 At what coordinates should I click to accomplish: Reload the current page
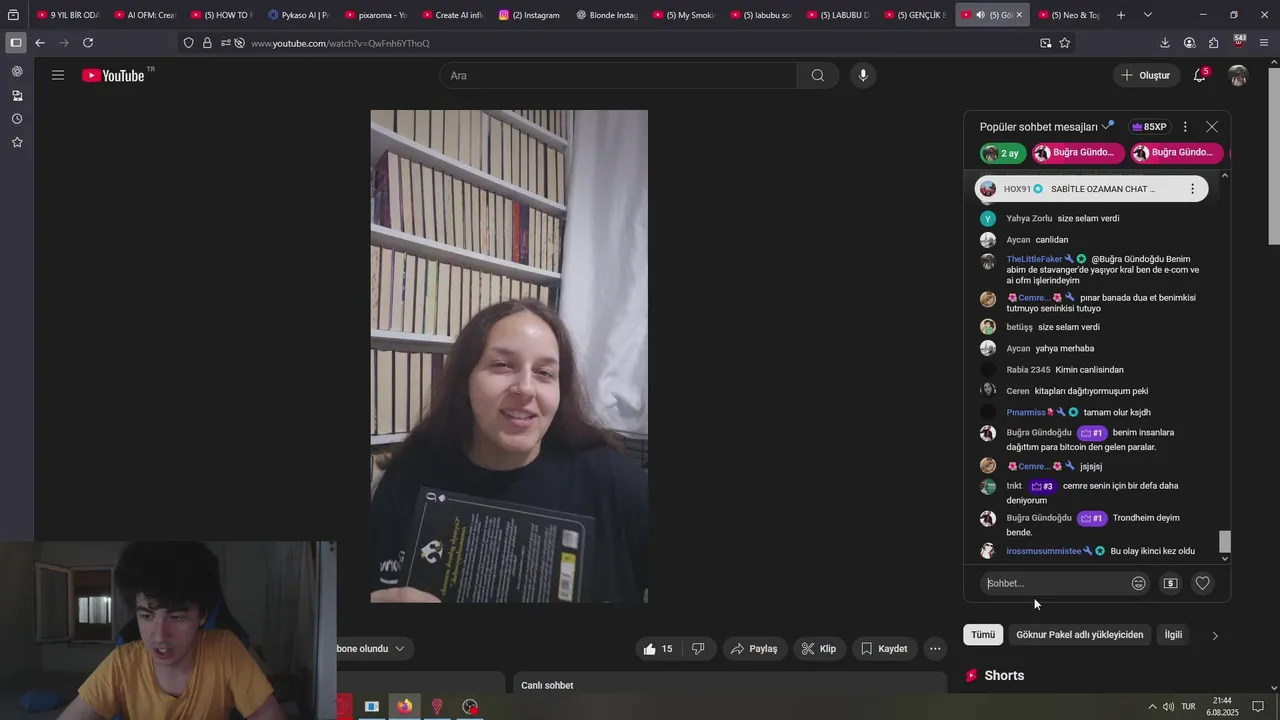88,43
